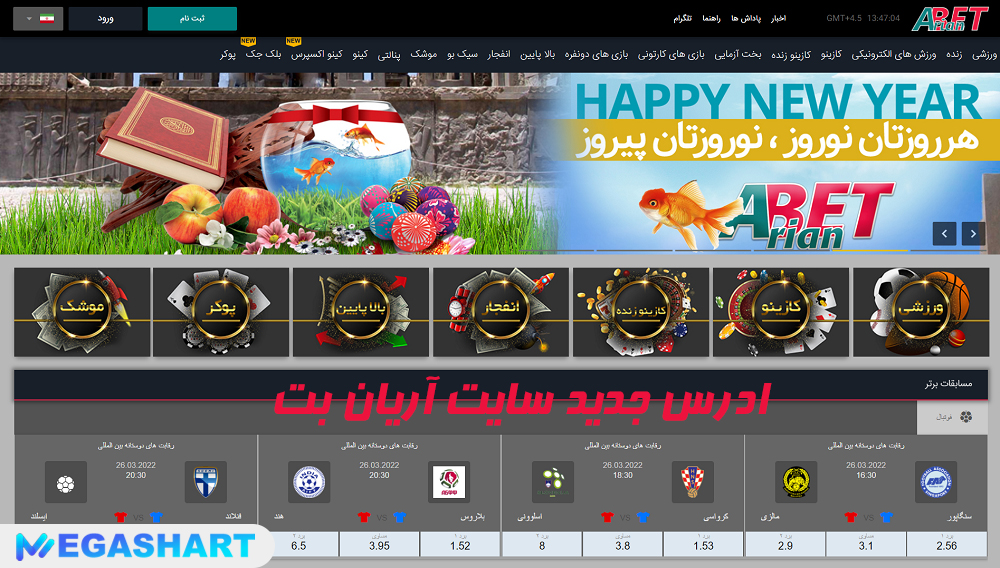Select بالا پایین in the top navigation bar
1000x568 pixels.
[537, 55]
